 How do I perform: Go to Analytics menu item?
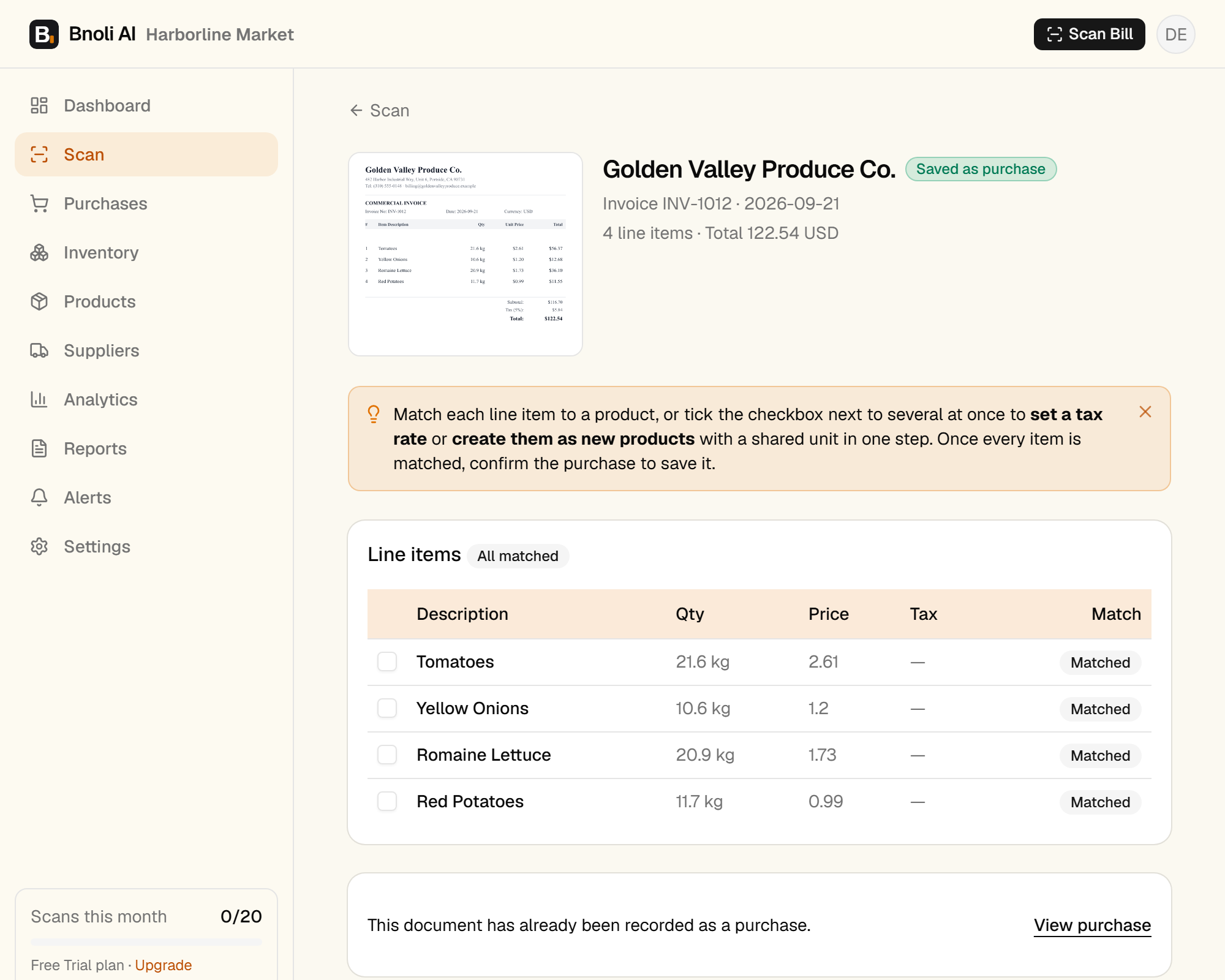pos(146,399)
